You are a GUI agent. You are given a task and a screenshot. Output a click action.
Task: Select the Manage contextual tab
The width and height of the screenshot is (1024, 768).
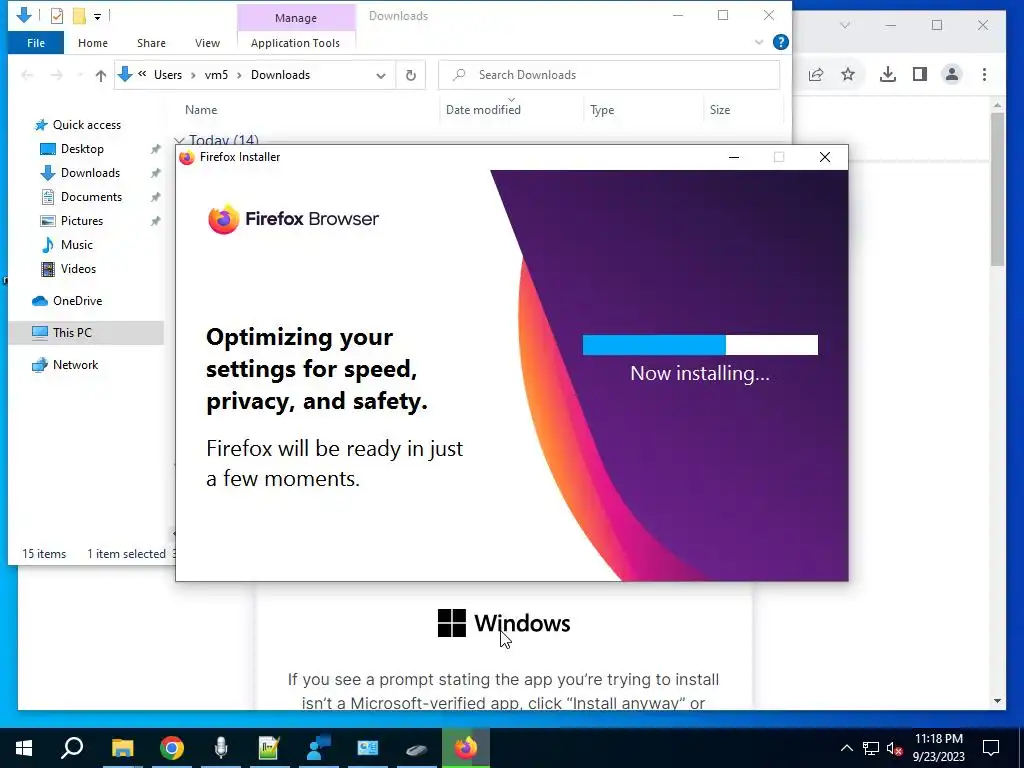point(296,18)
